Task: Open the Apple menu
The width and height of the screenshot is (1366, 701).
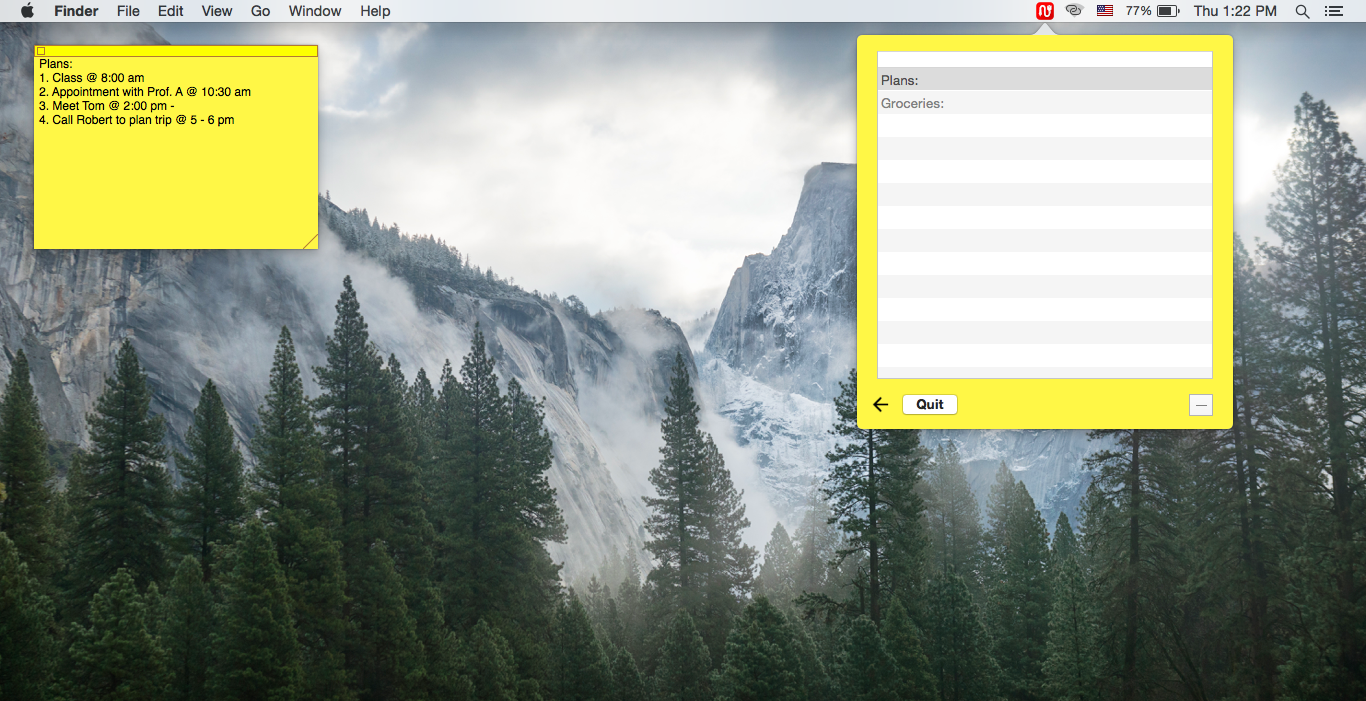Action: (27, 11)
